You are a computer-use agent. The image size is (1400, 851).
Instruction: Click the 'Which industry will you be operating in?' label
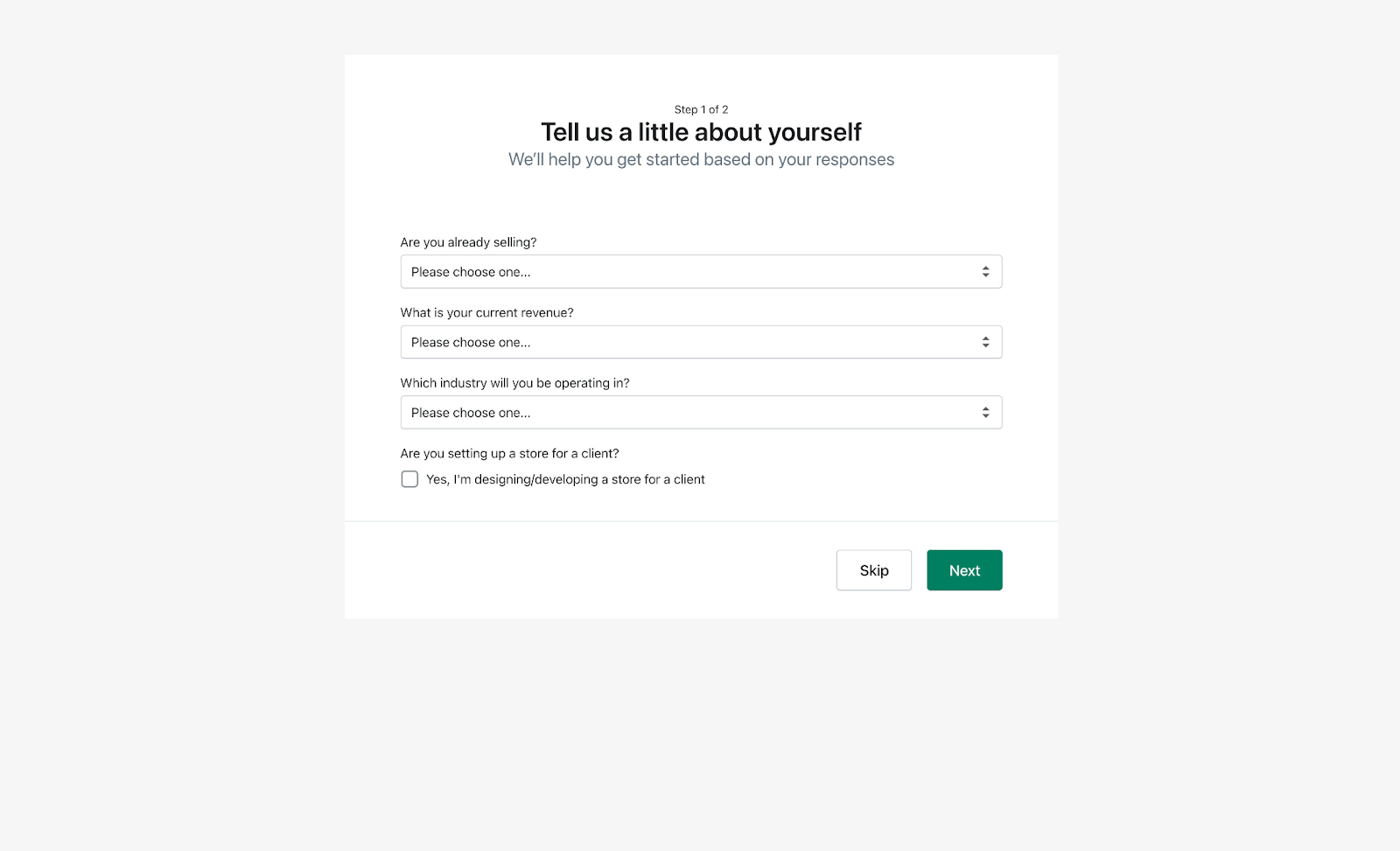514,382
